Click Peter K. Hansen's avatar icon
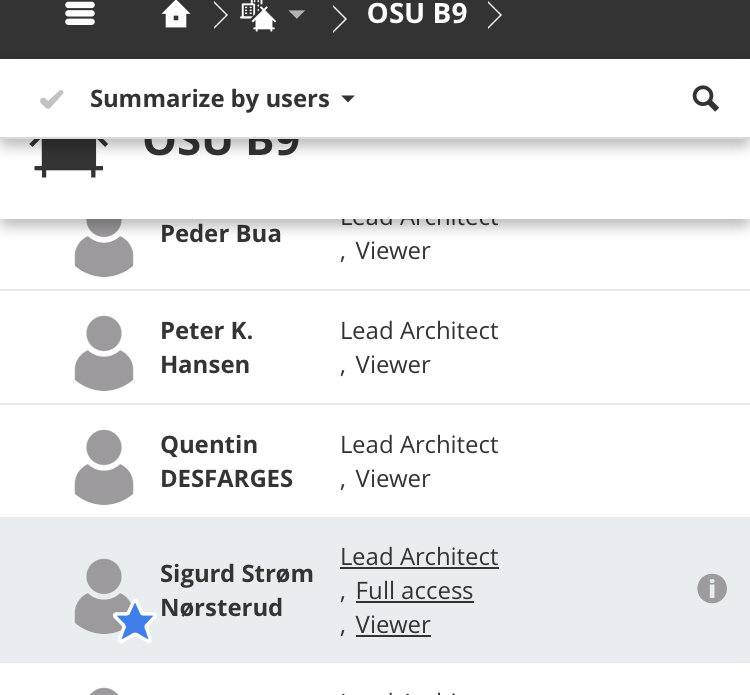750x695 pixels. point(104,352)
